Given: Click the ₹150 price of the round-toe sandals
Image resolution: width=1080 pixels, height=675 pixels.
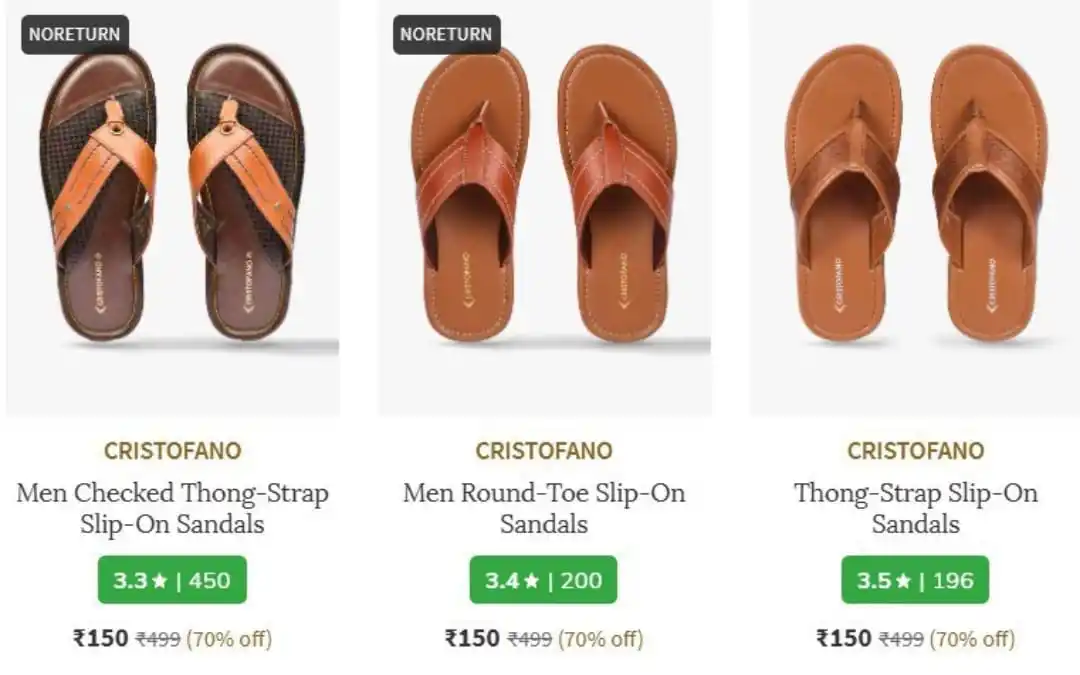Looking at the screenshot, I should click(472, 638).
